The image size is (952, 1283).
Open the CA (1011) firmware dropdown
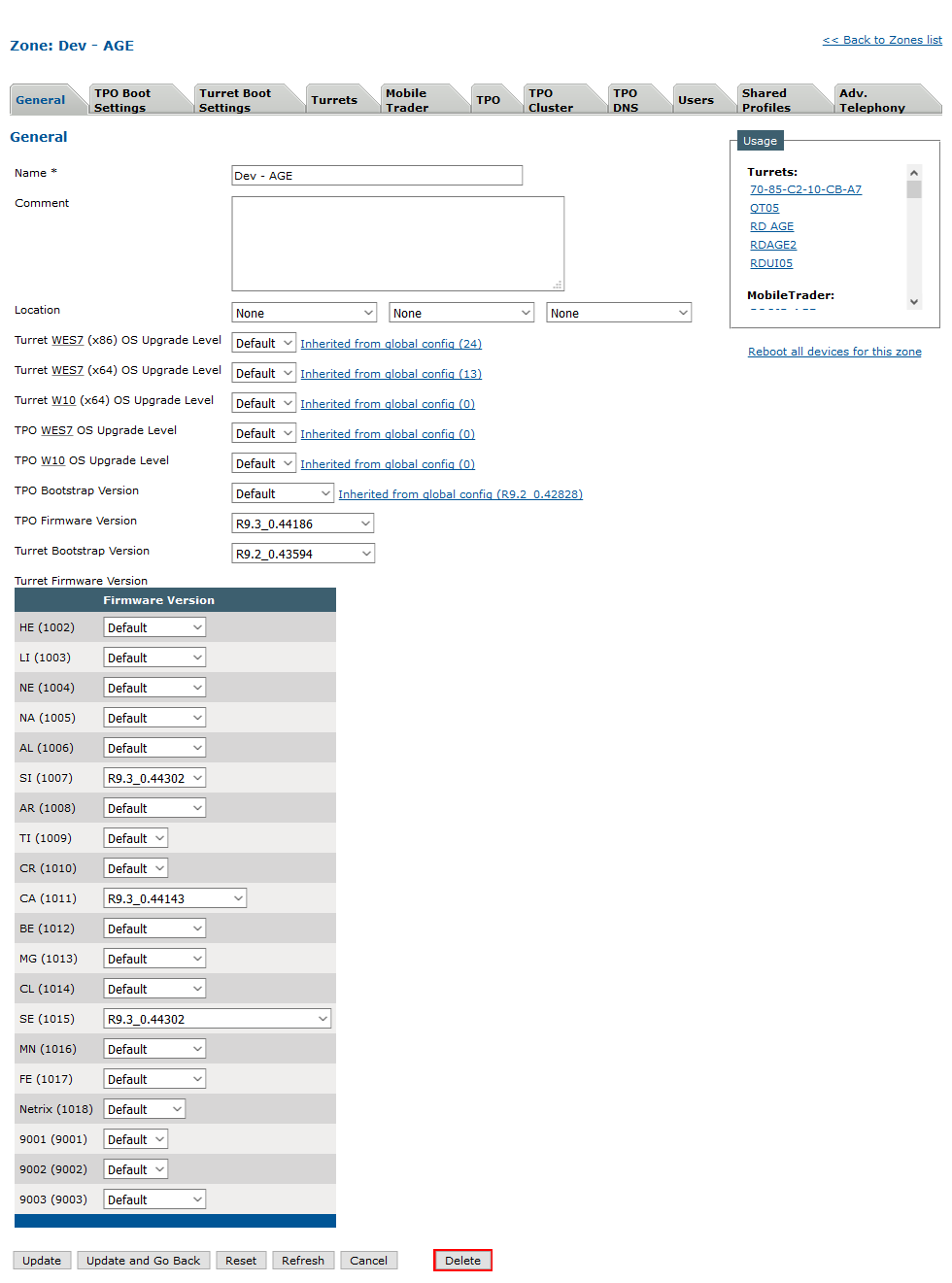point(175,898)
